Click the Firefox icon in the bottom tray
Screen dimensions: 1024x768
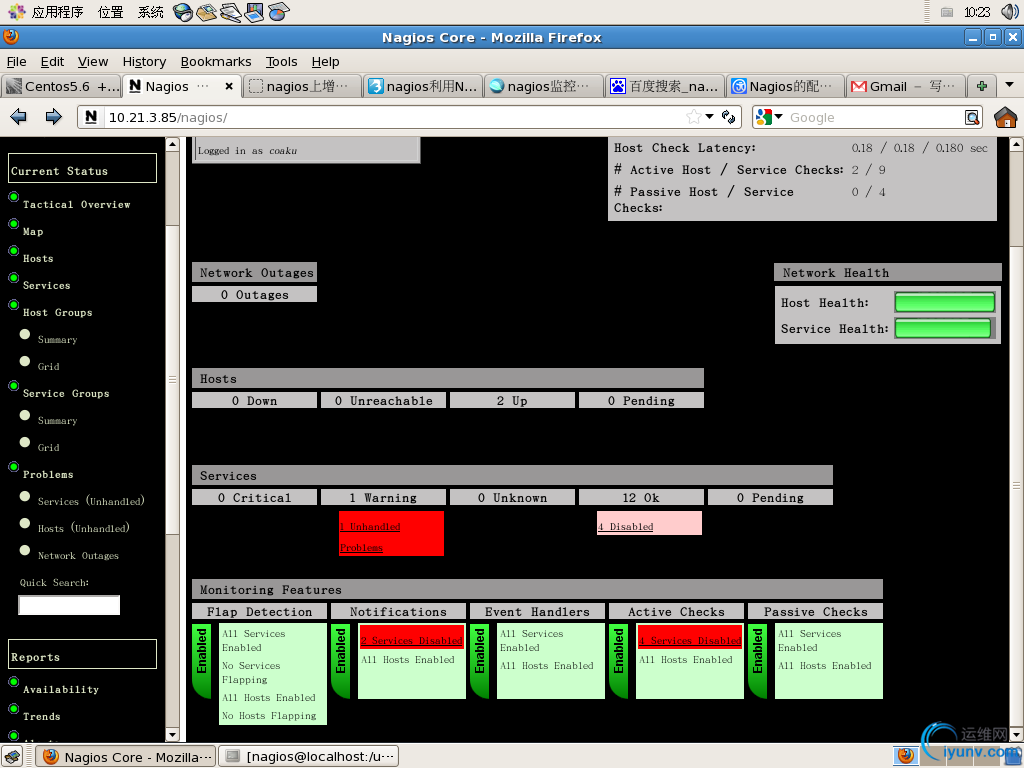[x=906, y=756]
